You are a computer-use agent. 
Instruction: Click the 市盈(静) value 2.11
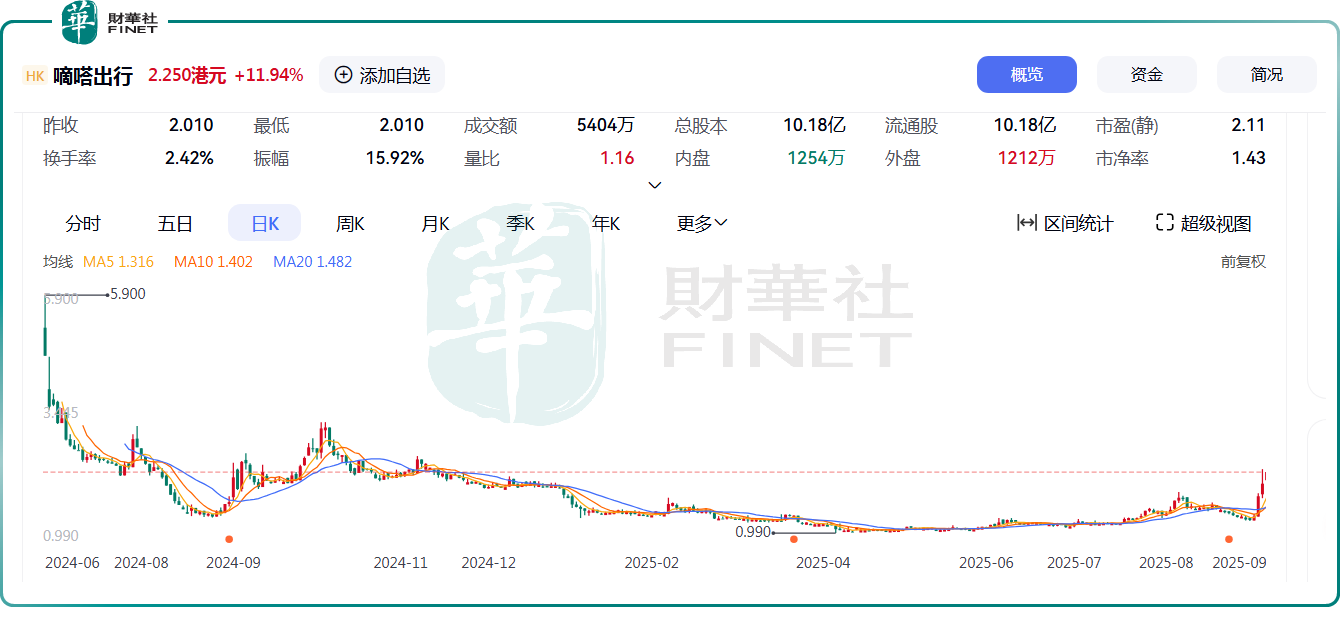(x=1248, y=126)
